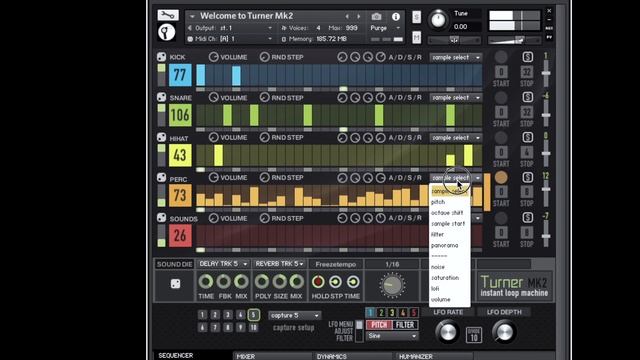This screenshot has height=360, width=640.
Task: Toggle solo on the SOUNDS track
Action: click(x=527, y=218)
